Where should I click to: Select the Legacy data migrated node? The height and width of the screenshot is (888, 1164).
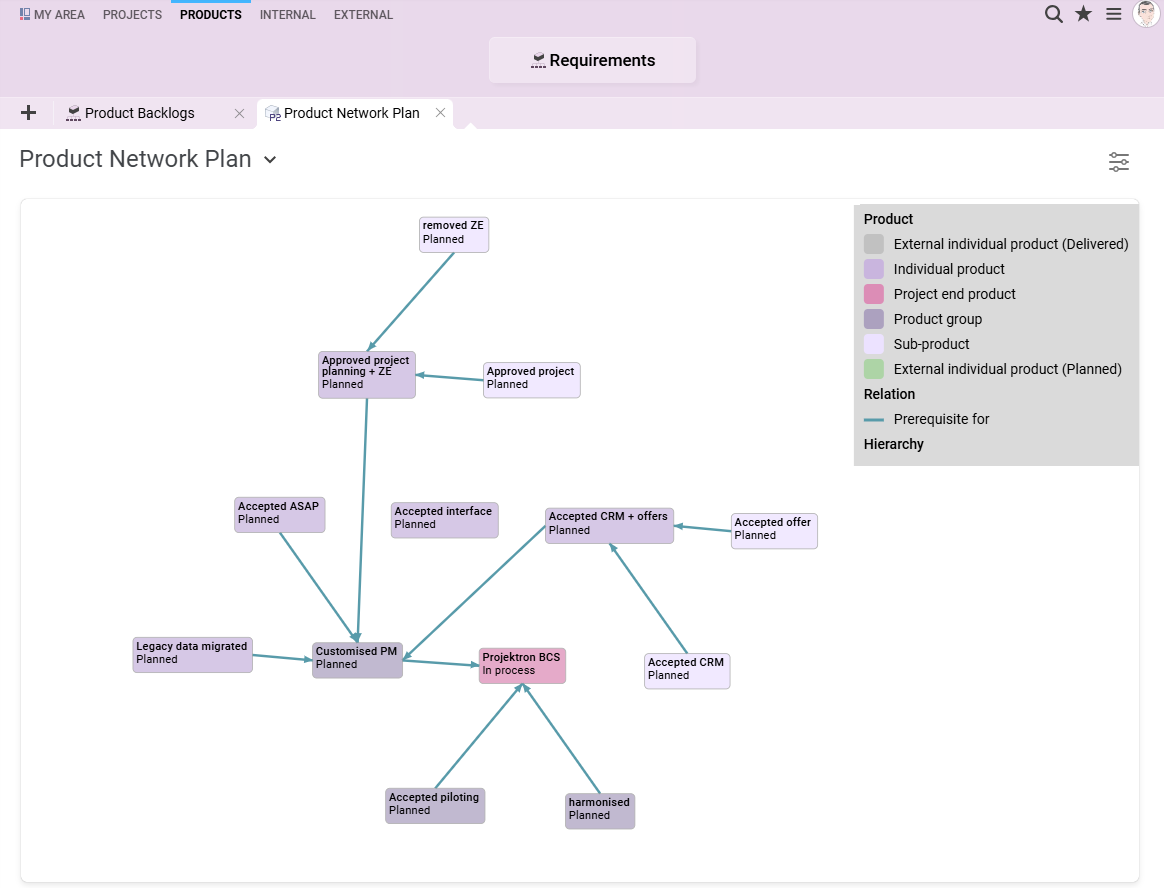click(193, 655)
